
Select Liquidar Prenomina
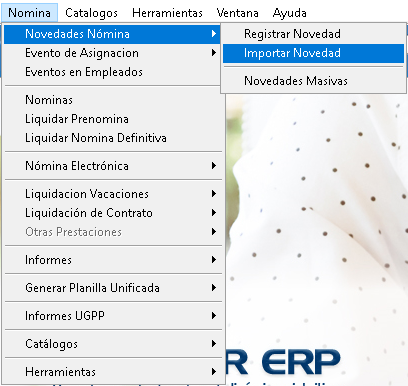coord(112,119)
